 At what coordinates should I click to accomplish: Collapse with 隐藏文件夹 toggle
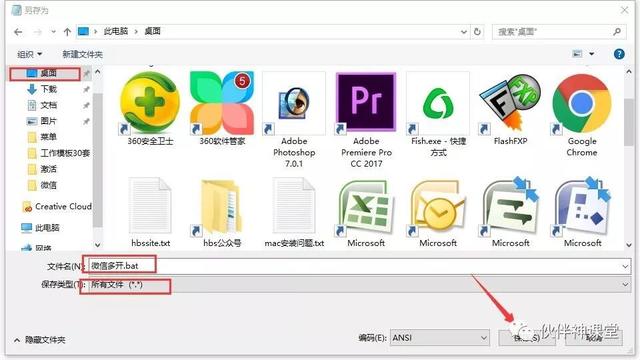coord(40,340)
